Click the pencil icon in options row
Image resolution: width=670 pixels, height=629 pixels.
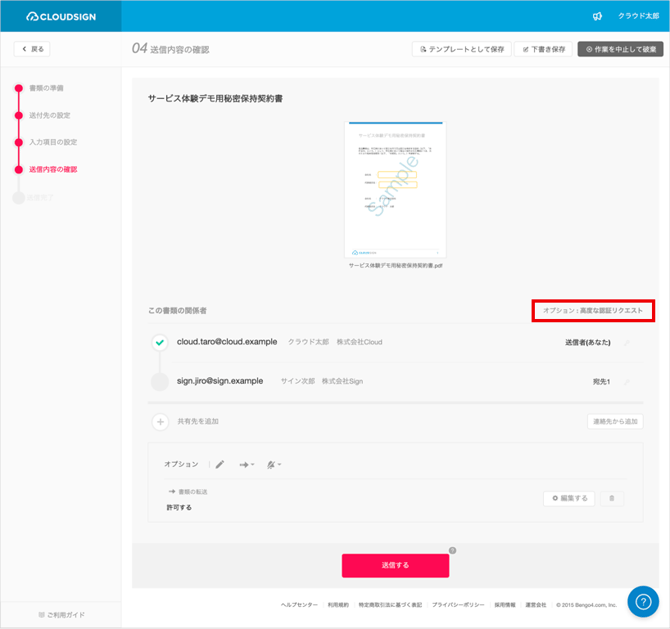point(220,464)
